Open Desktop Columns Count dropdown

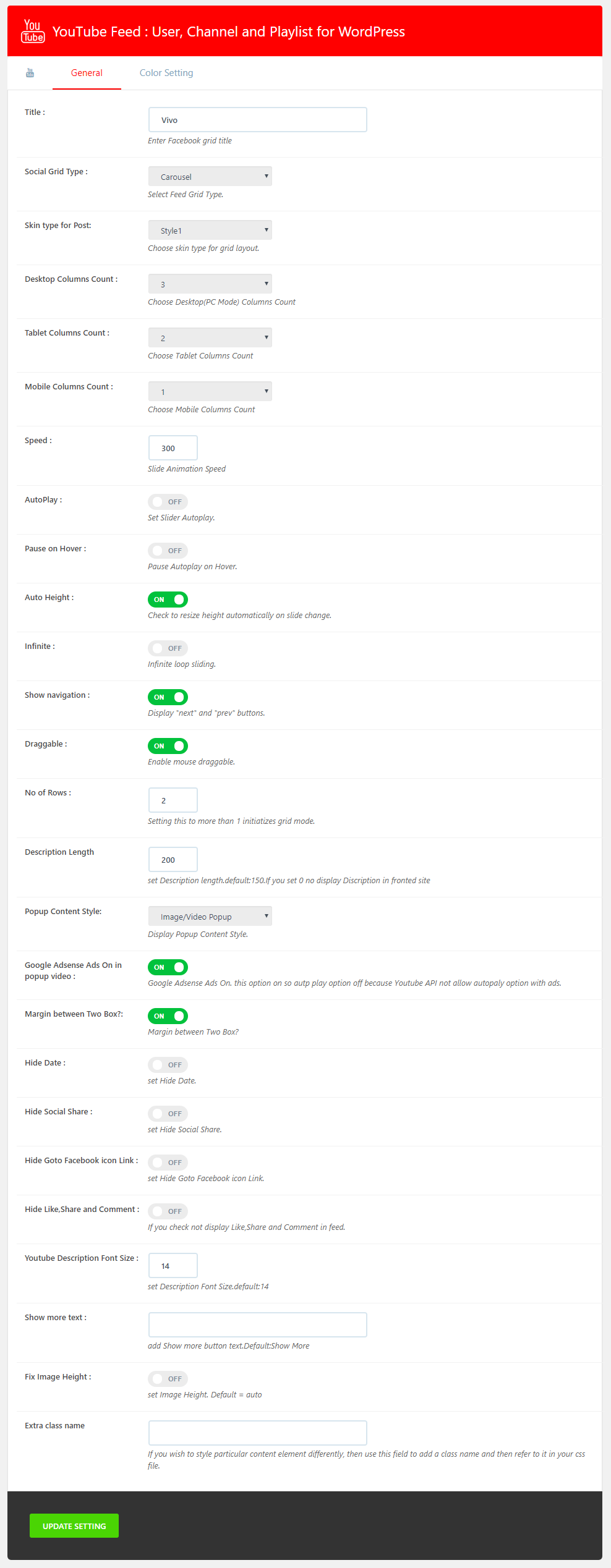[x=210, y=284]
